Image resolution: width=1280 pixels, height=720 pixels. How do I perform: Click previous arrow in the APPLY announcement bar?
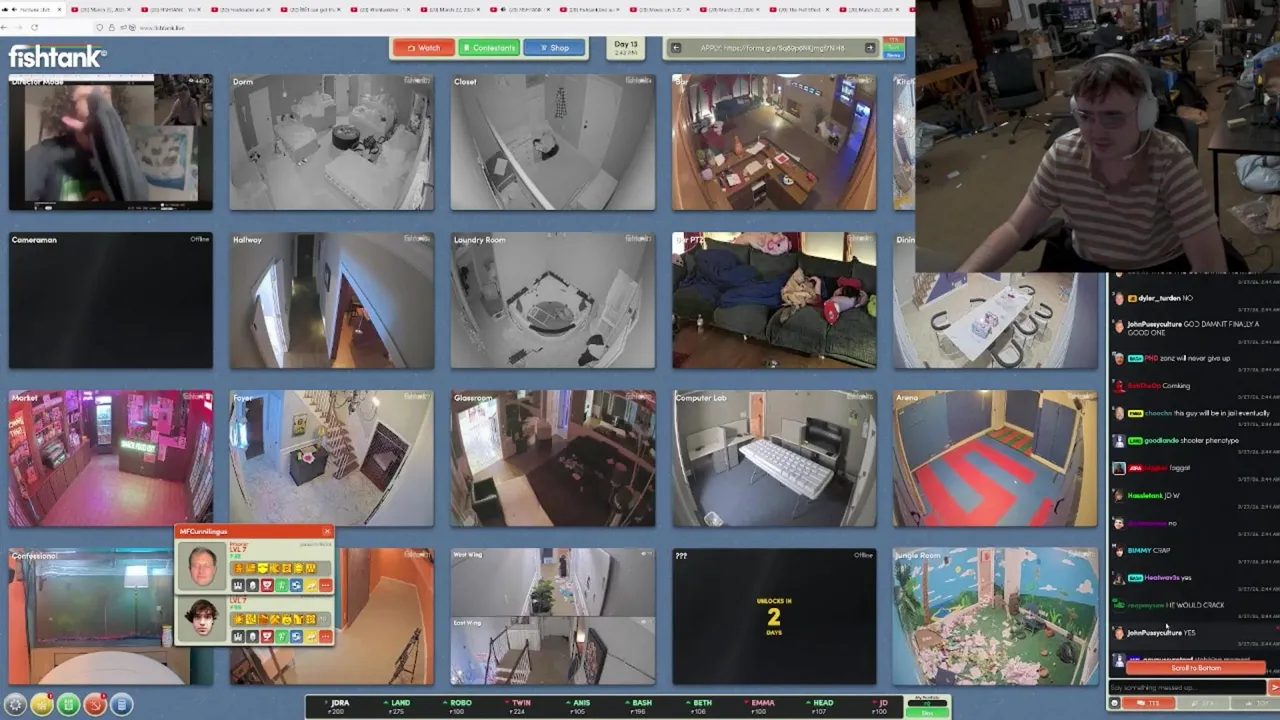(x=676, y=48)
